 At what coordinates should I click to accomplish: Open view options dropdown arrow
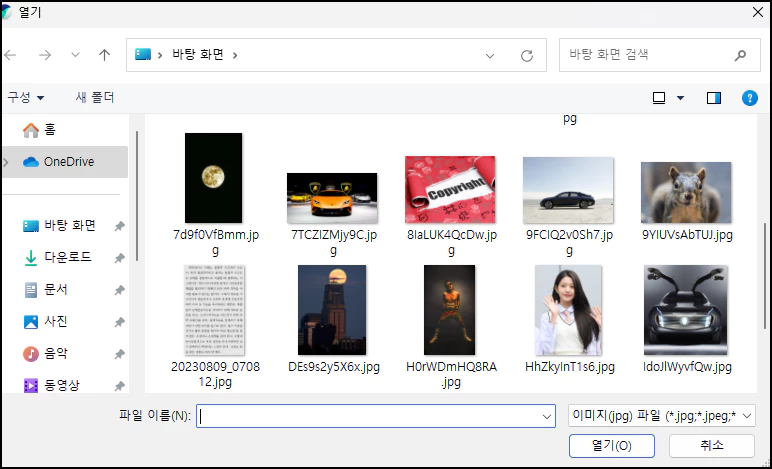pyautogui.click(x=680, y=98)
